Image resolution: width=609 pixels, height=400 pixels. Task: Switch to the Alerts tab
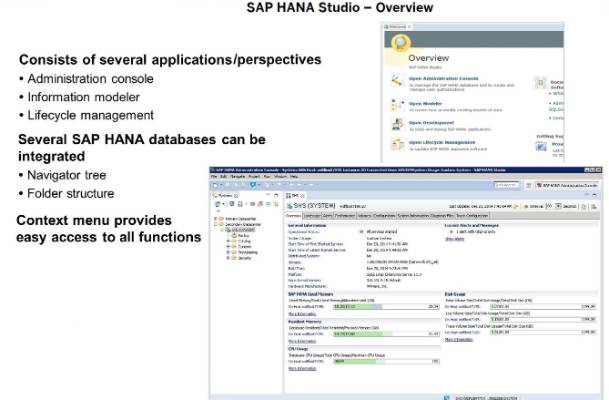tap(327, 216)
